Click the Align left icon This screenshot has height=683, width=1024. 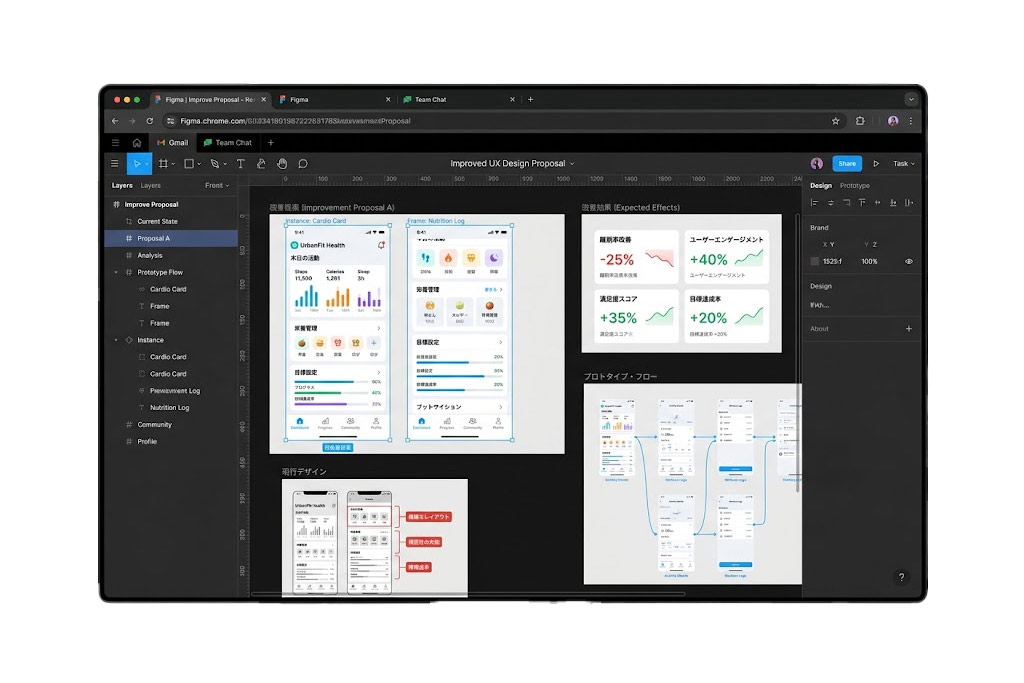[x=814, y=203]
